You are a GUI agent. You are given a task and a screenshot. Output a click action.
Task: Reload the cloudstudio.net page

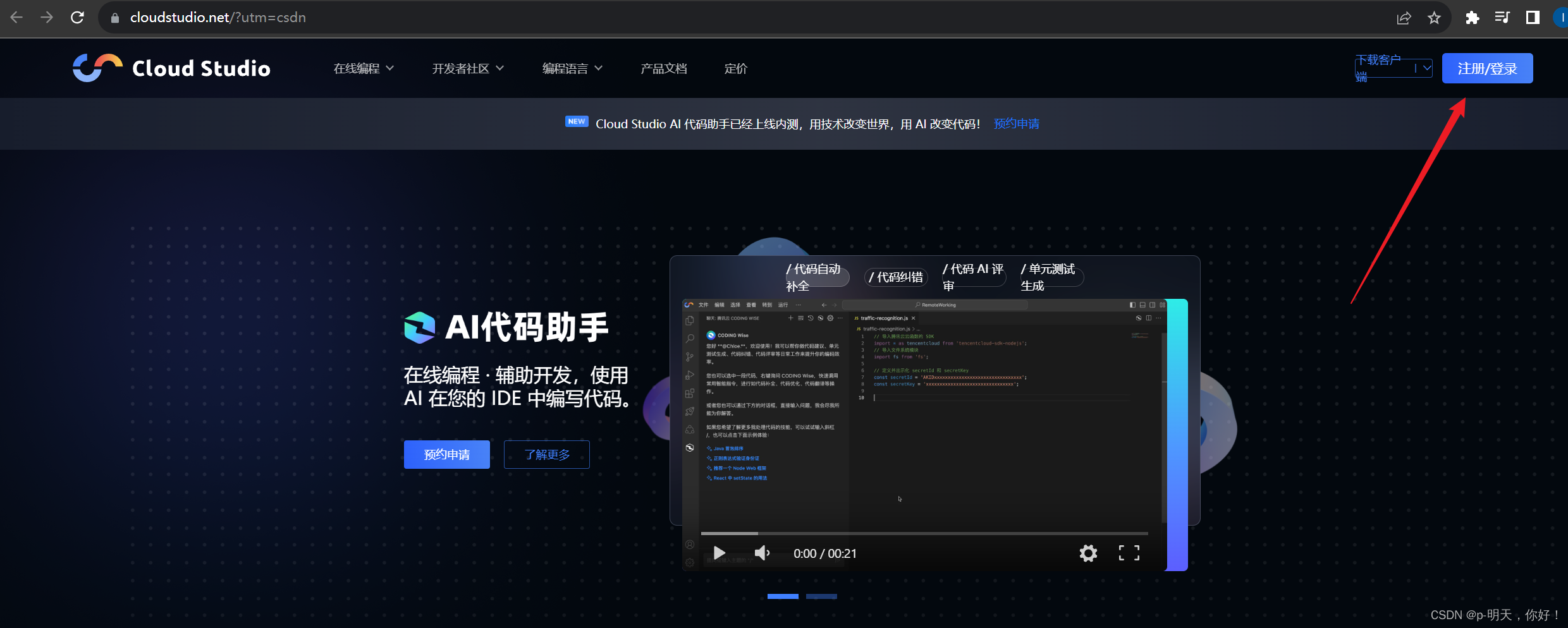77,18
